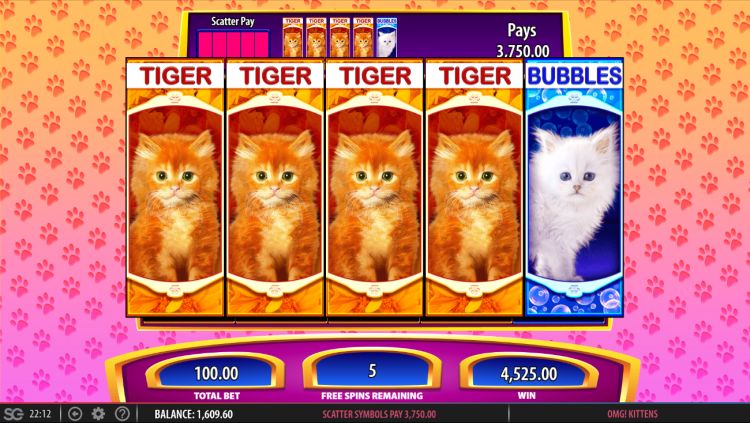This screenshot has height=423, width=750.
Task: Select the first Tiger thumbnail in pays bar
Action: (x=292, y=37)
